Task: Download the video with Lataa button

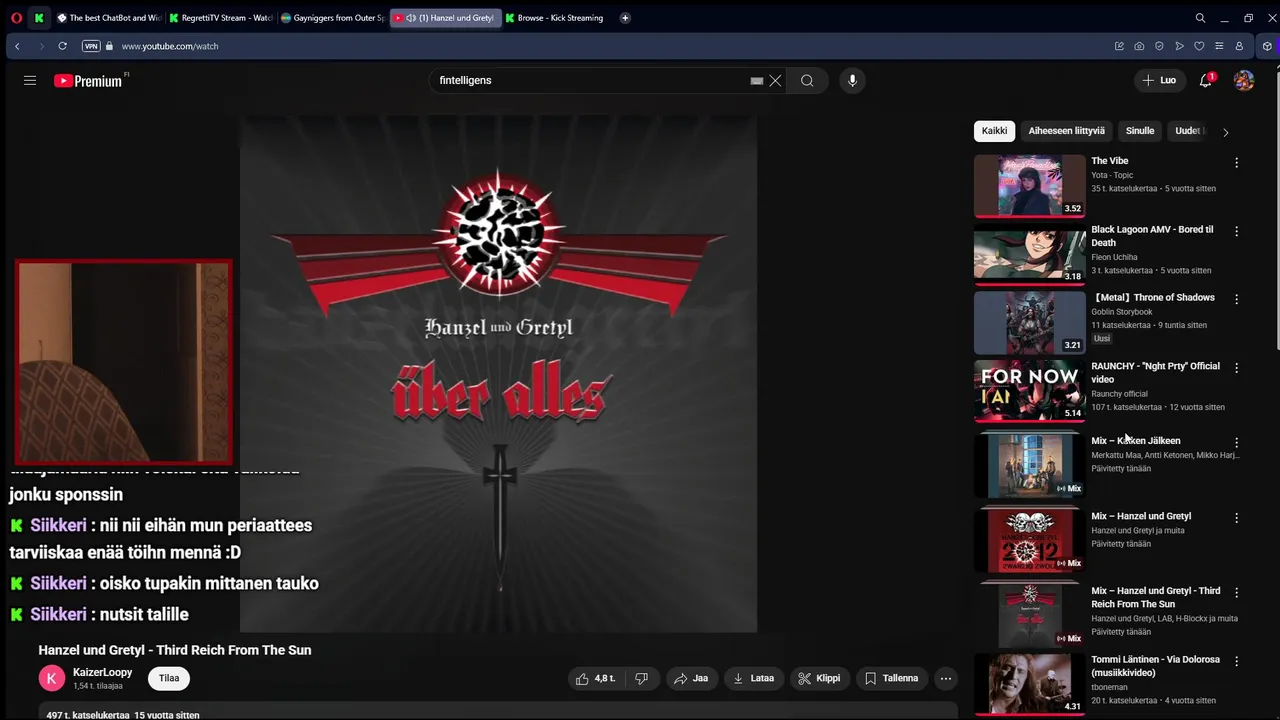Action: (754, 678)
